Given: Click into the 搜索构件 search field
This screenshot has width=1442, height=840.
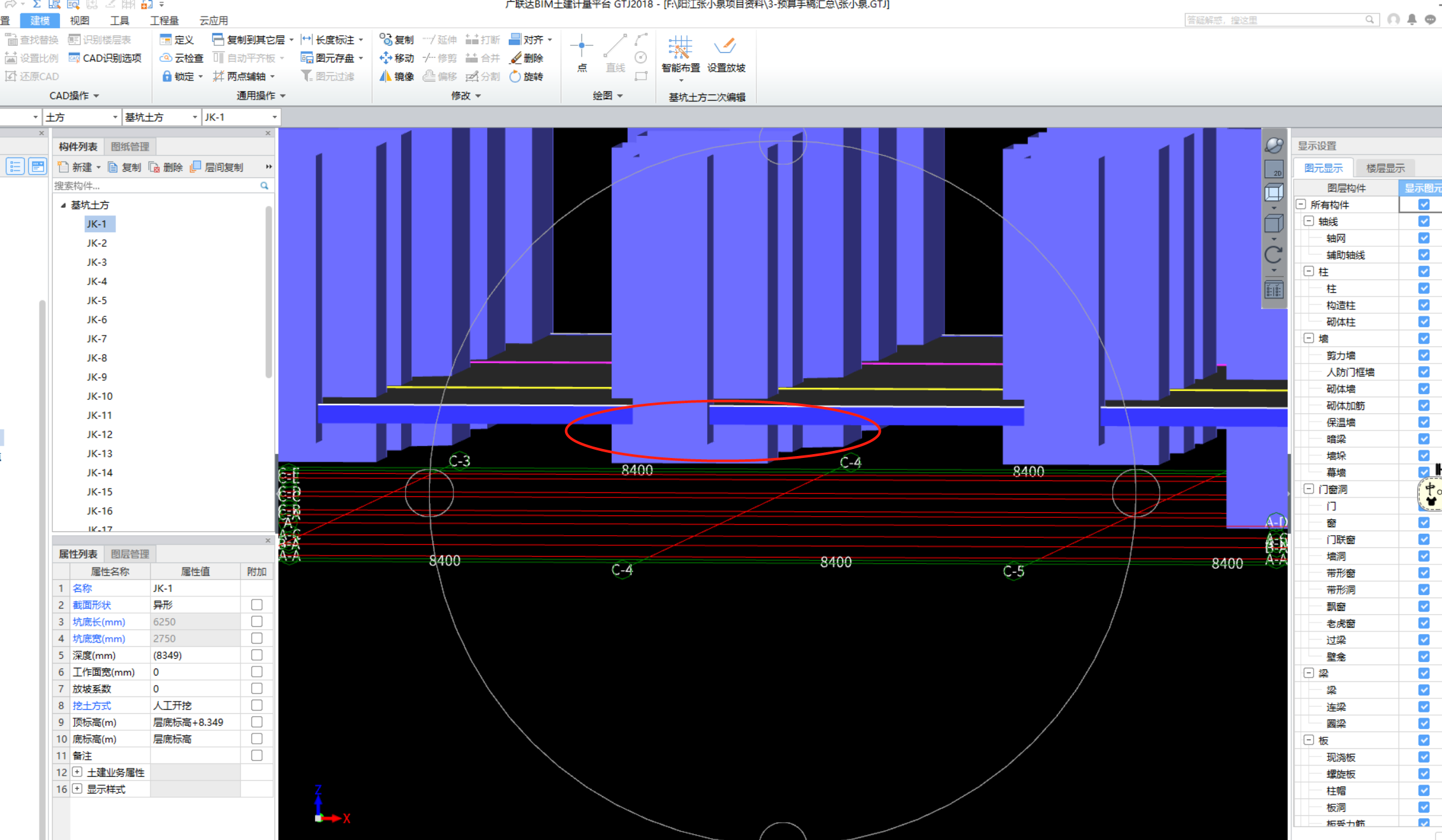Looking at the screenshot, I should 156,186.
